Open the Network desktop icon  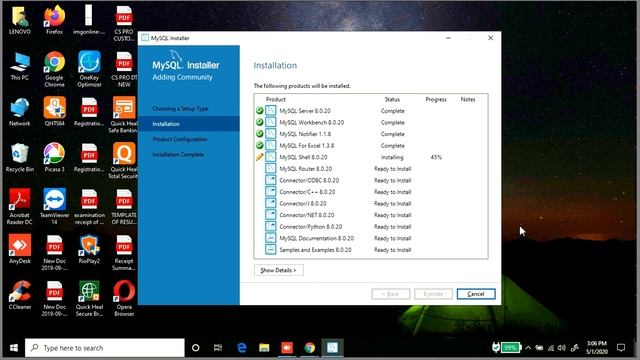point(20,111)
